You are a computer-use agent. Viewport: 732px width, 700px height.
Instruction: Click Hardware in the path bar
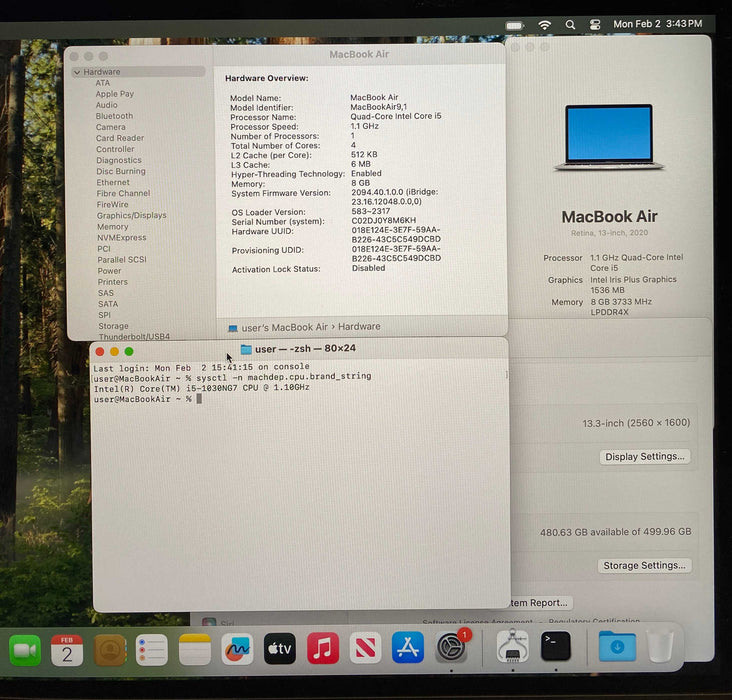(359, 327)
